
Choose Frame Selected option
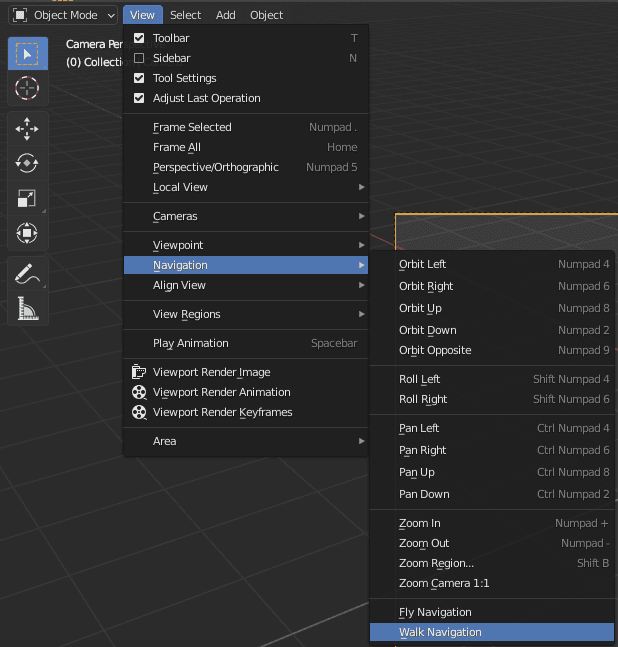tap(192, 127)
